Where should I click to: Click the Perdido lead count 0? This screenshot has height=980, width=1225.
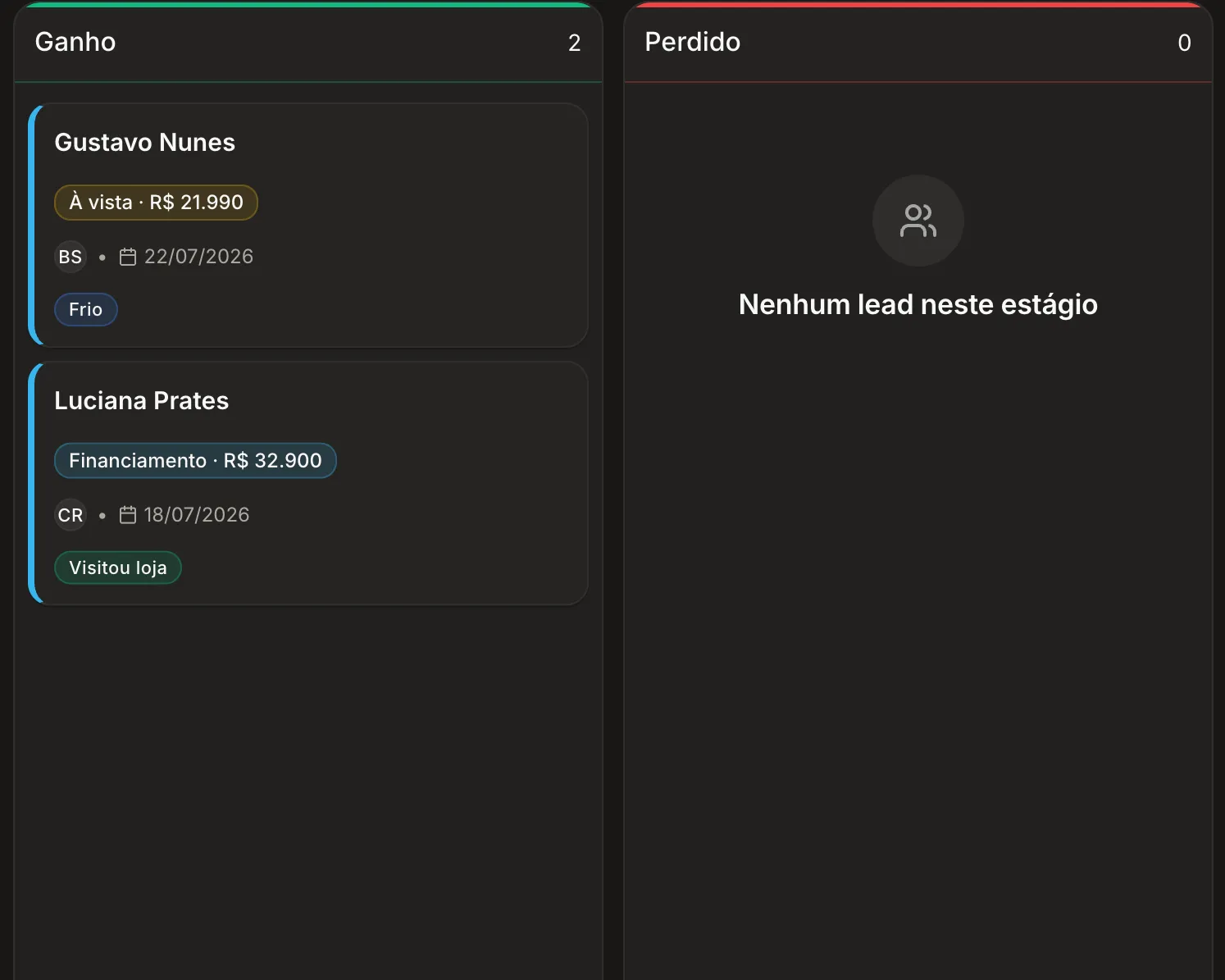[1185, 43]
